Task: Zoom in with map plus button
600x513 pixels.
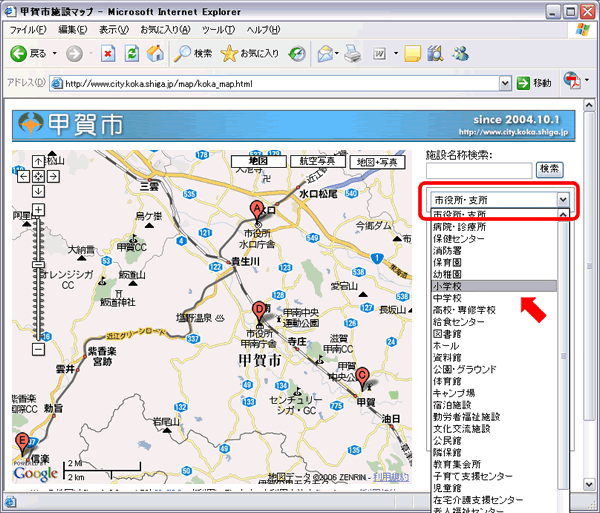Action: [38, 210]
